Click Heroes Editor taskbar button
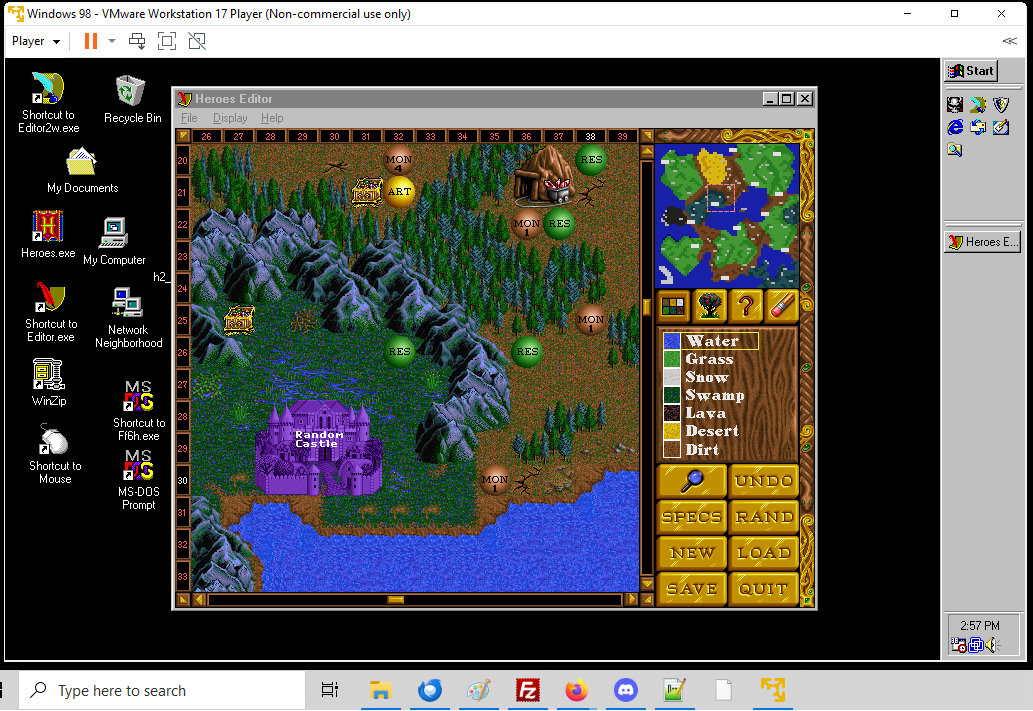 (982, 242)
